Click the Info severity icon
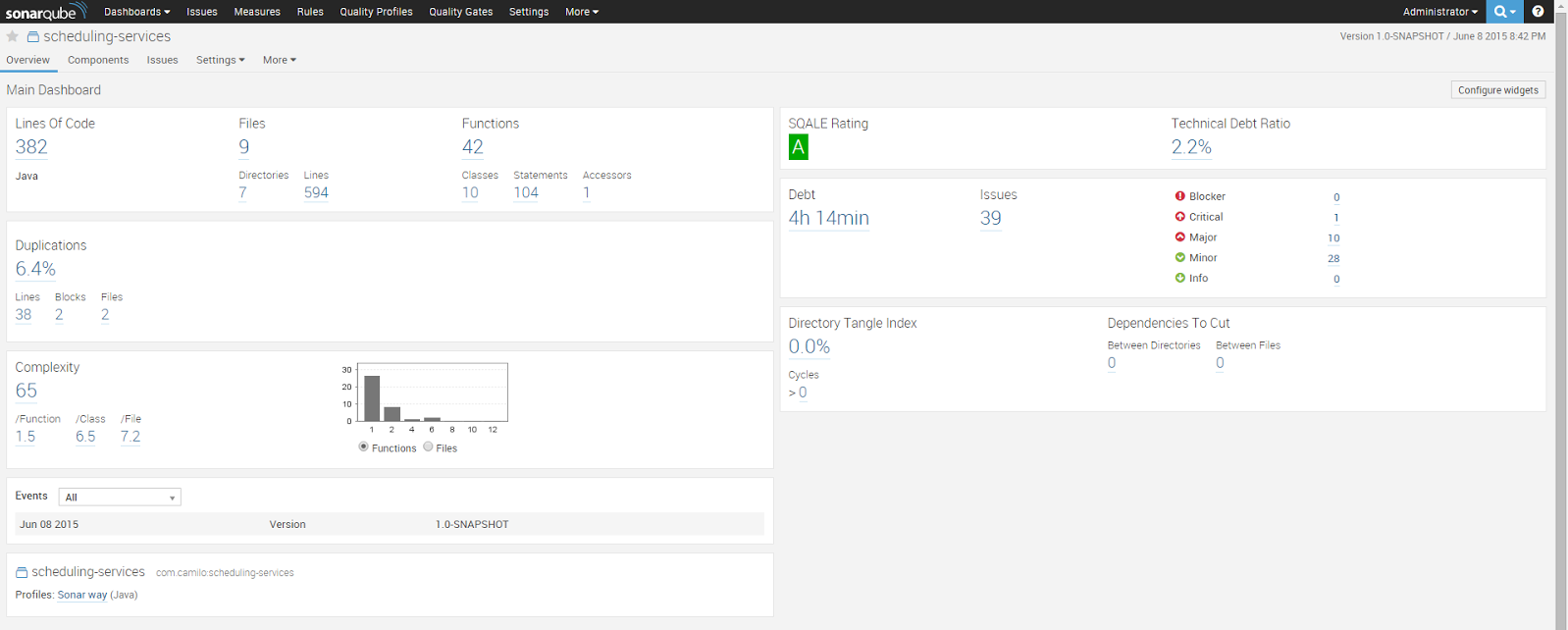The image size is (1568, 630). 1179,279
